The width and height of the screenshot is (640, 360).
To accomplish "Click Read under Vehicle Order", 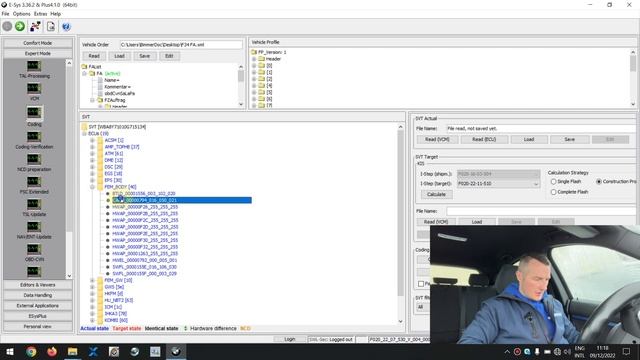I will tap(94, 56).
